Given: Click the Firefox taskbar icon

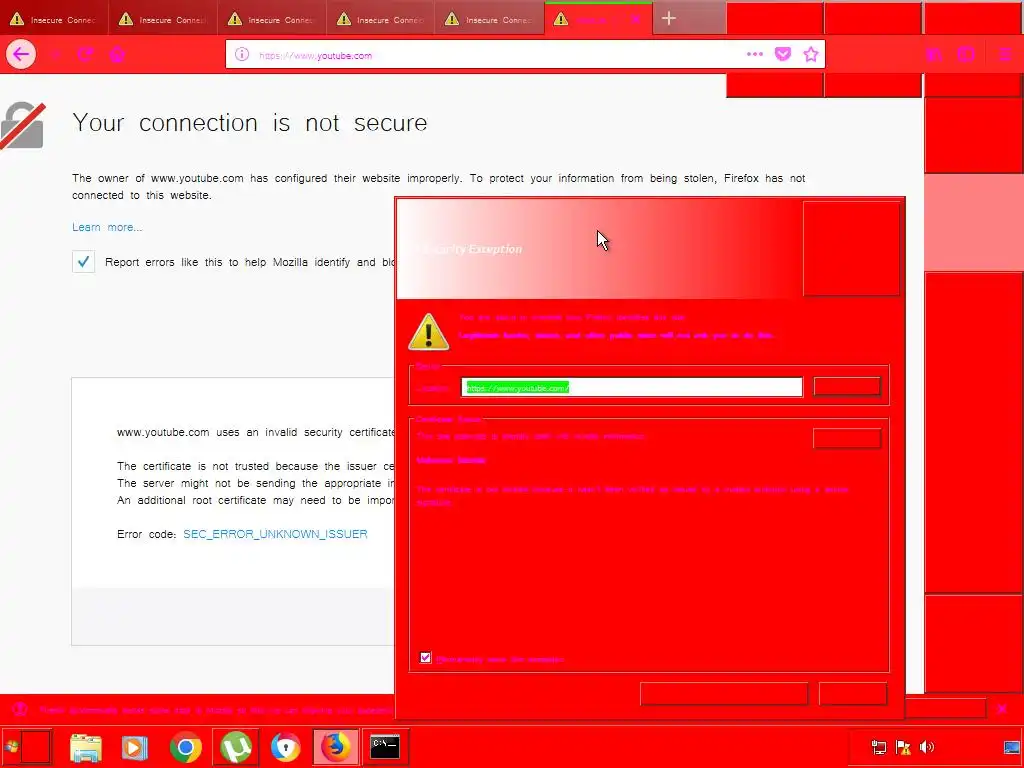Looking at the screenshot, I should pyautogui.click(x=336, y=747).
